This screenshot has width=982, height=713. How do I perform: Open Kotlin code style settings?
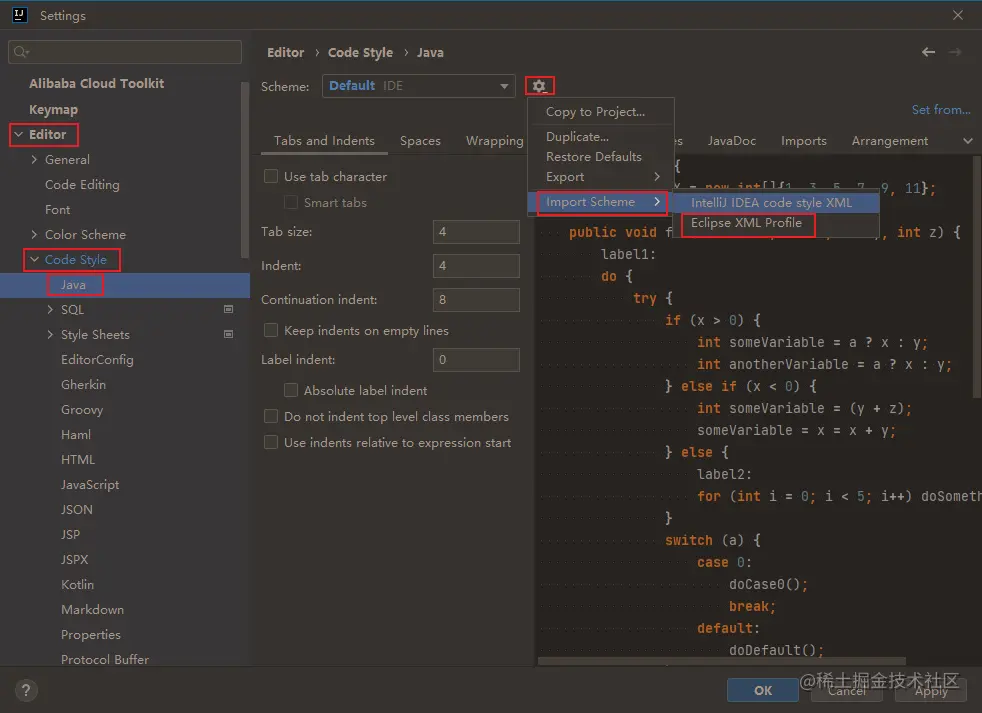click(x=77, y=585)
